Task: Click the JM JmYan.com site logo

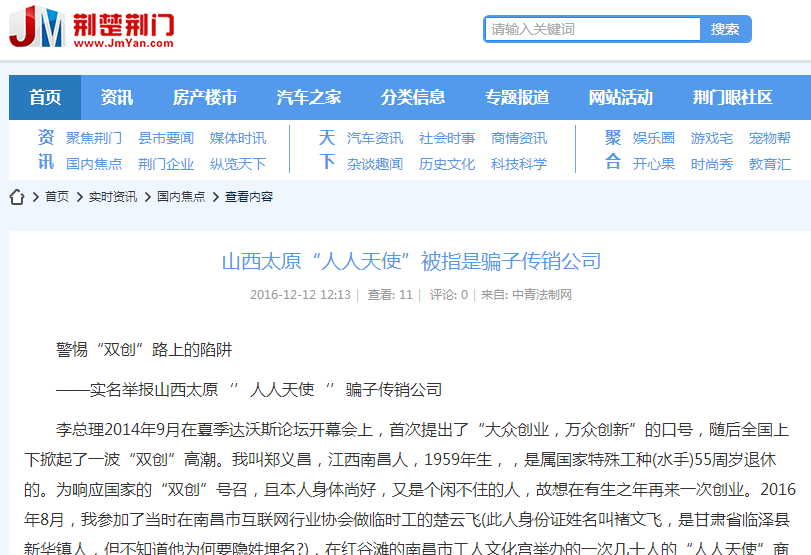Action: 92,27
